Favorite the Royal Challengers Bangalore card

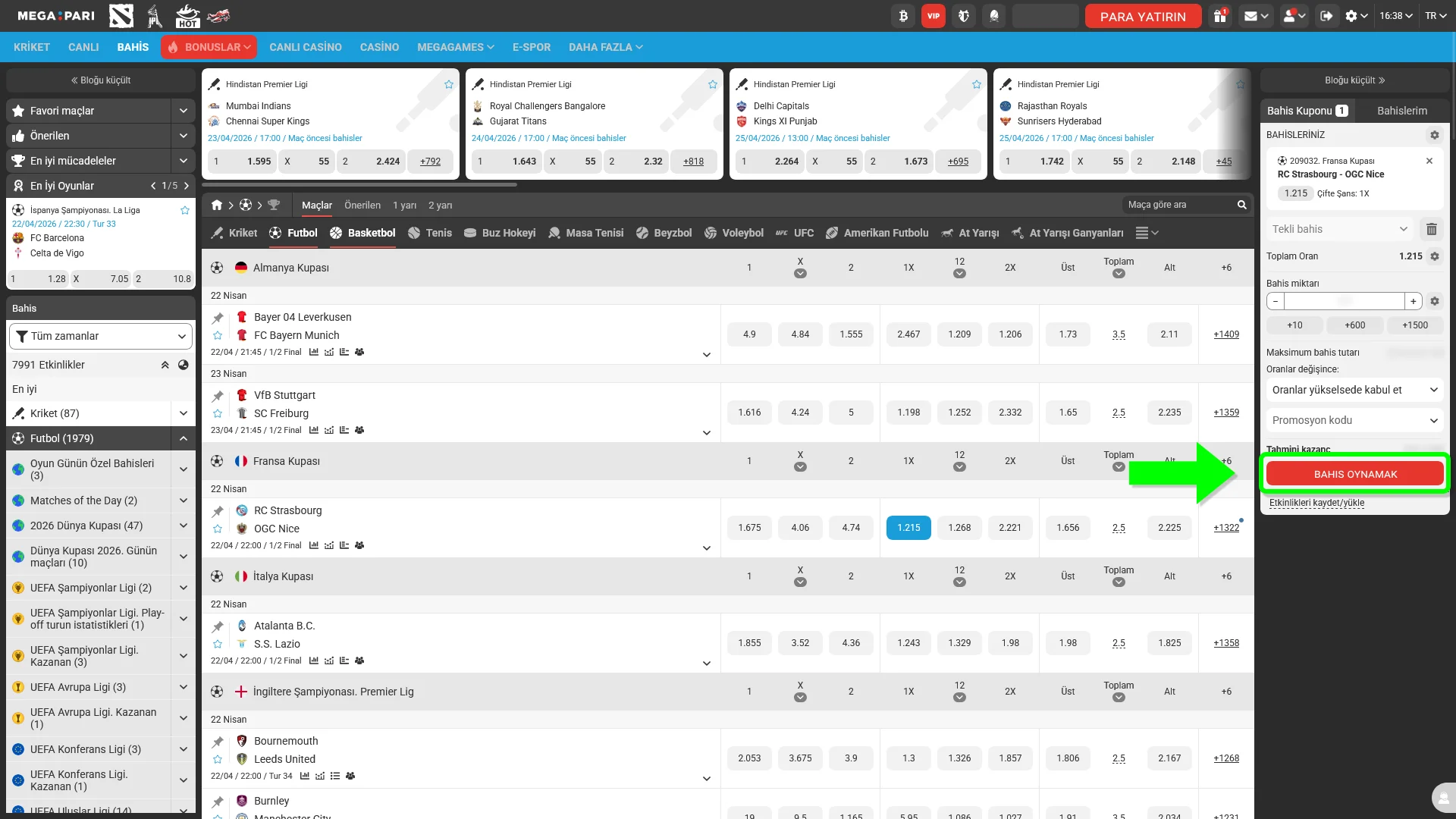click(x=713, y=84)
